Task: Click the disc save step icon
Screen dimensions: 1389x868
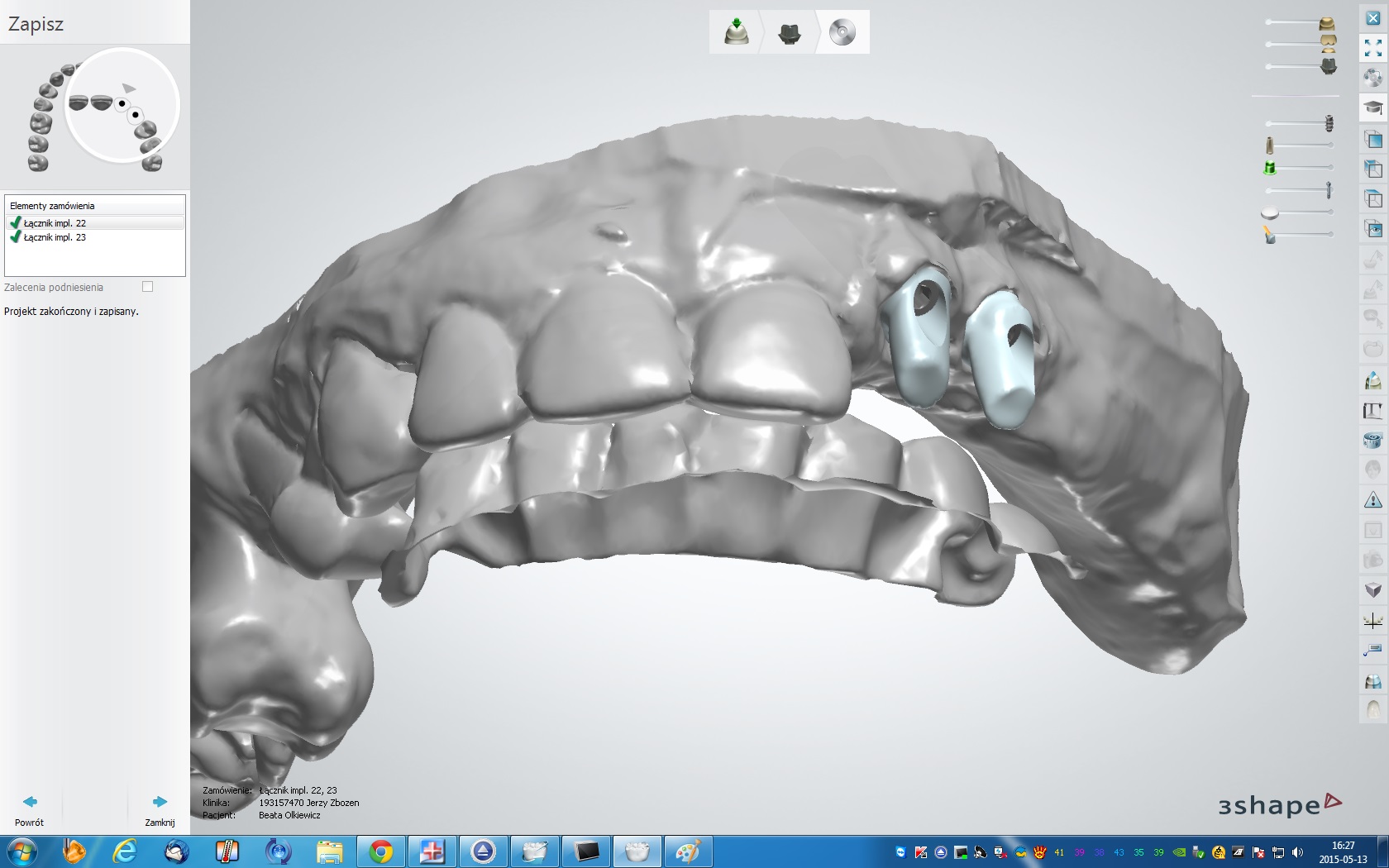Action: coord(842,32)
